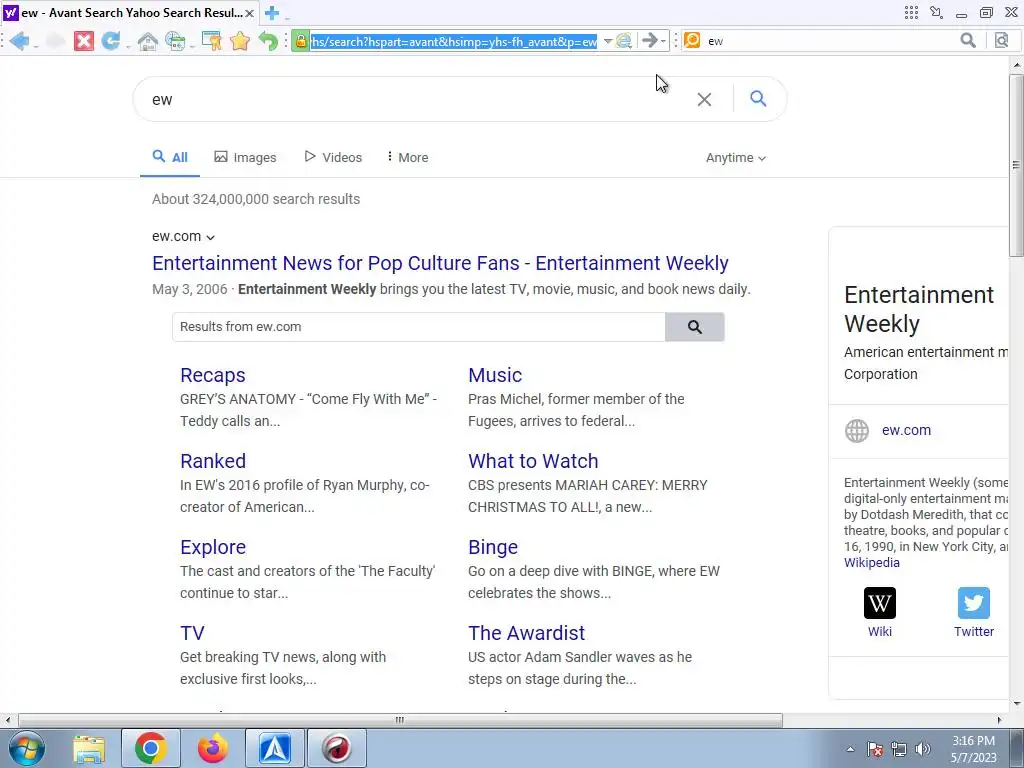Open dropdown arrow beside new tab button
This screenshot has height=768, width=1024.
(287, 16)
